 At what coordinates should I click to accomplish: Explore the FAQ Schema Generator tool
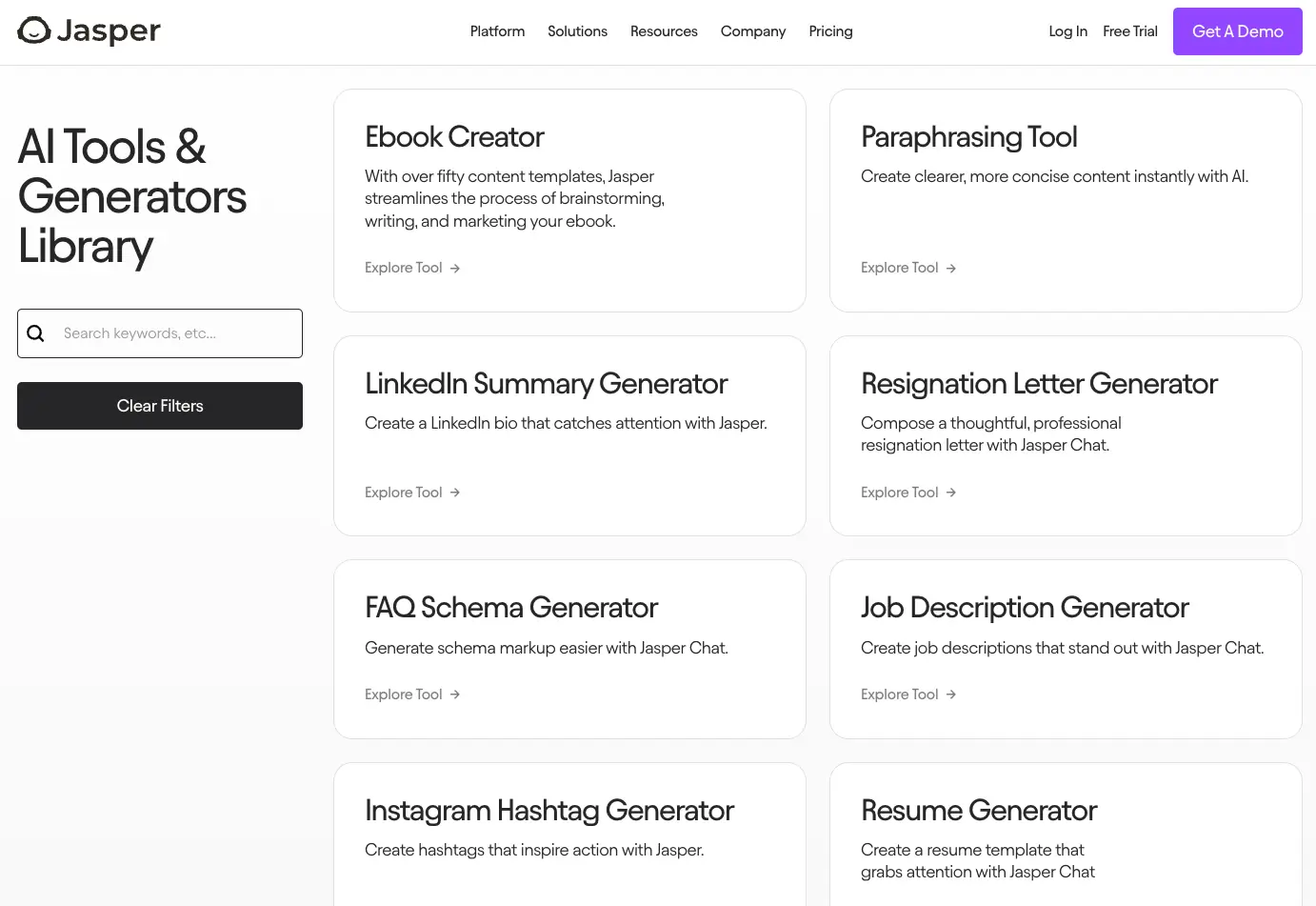pyautogui.click(x=412, y=695)
